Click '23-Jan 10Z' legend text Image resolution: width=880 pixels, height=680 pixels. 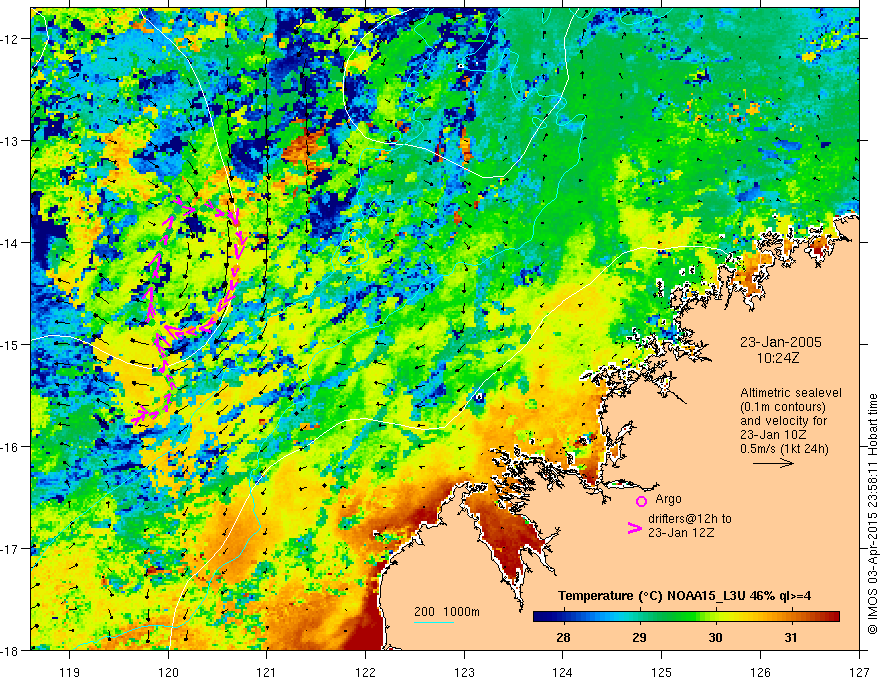coord(774,435)
